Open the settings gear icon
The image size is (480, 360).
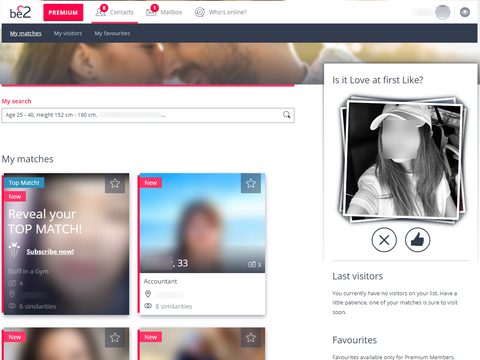[465, 12]
